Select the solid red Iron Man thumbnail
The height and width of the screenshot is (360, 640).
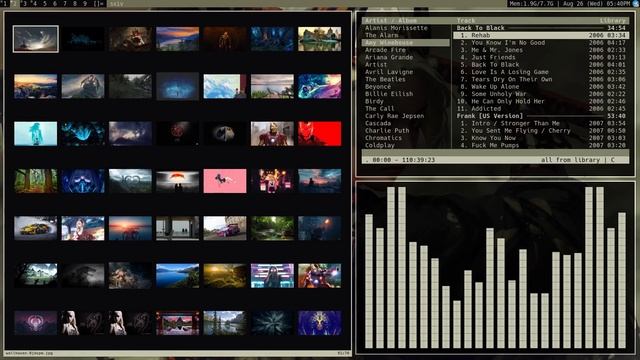320,133
